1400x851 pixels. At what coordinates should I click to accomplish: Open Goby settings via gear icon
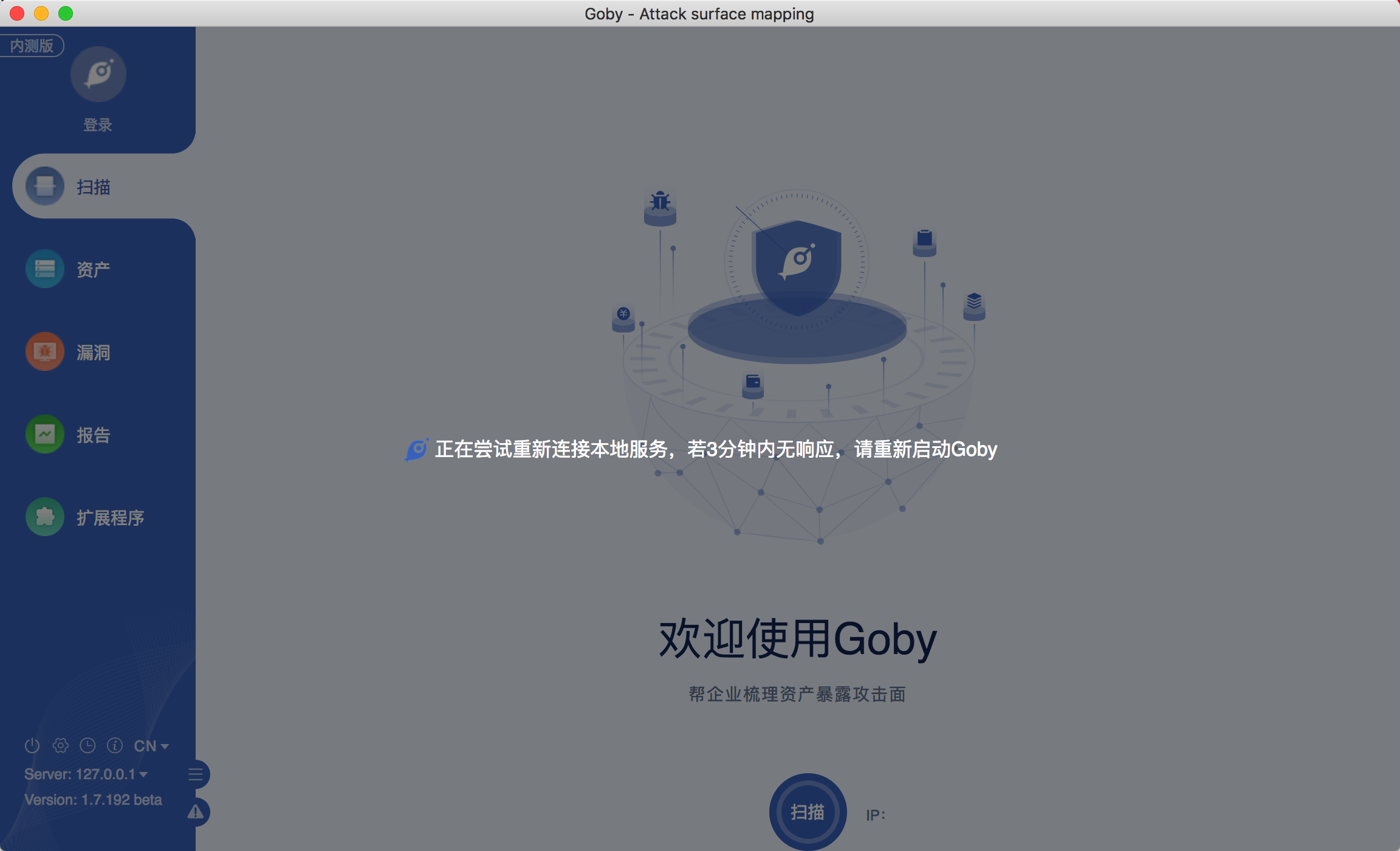pyautogui.click(x=60, y=745)
